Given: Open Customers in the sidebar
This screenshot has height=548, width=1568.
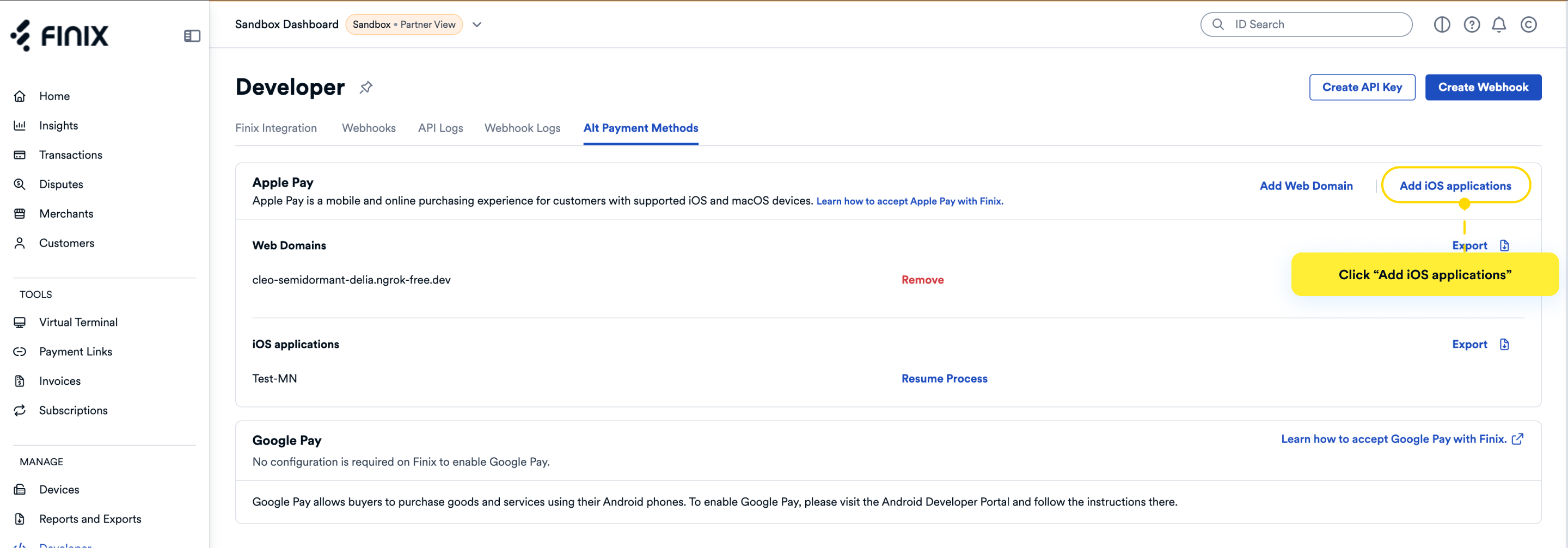Looking at the screenshot, I should [66, 243].
